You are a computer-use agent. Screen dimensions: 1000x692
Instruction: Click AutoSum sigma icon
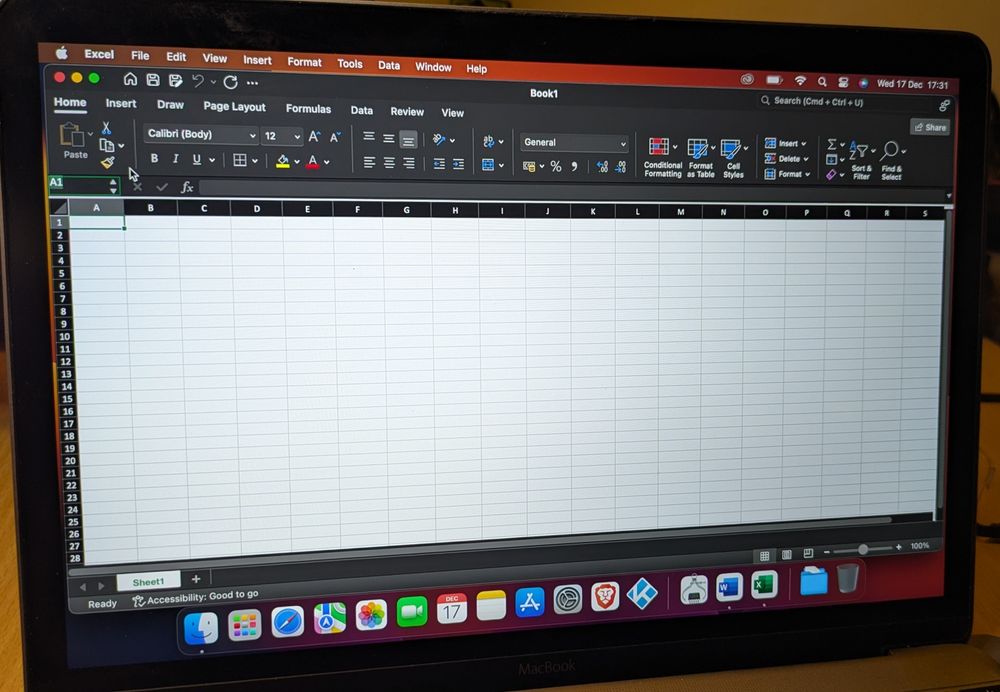click(832, 144)
